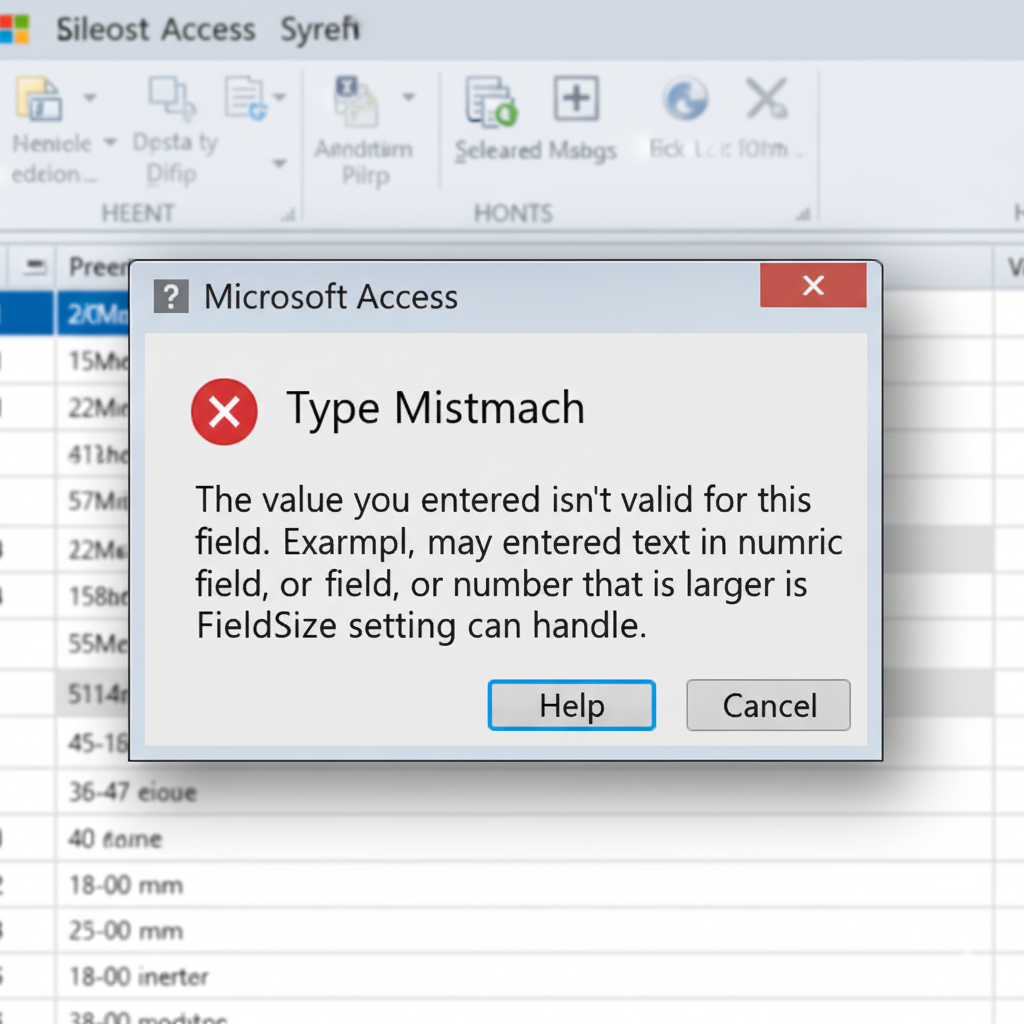
Task: Click the document refresh icon in ribbon
Action: coord(246,98)
